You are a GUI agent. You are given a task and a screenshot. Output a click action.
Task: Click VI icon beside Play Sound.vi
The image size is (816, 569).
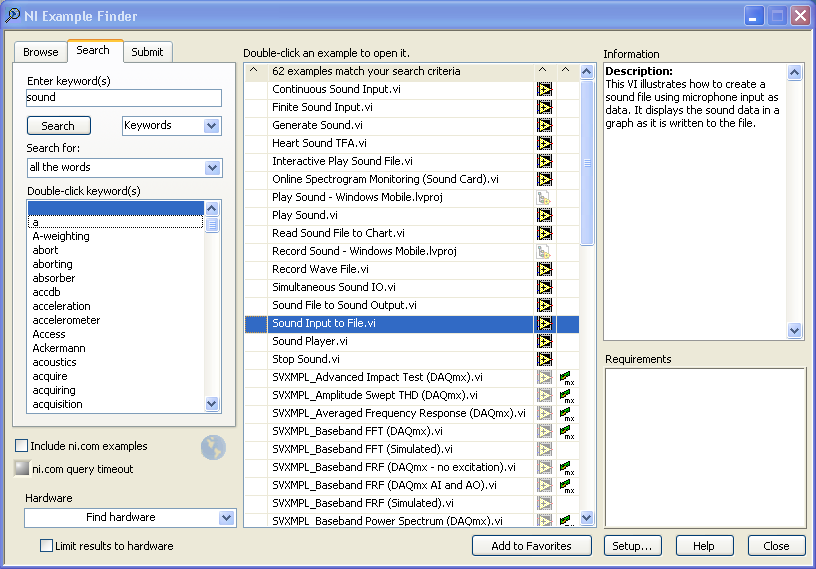point(544,216)
